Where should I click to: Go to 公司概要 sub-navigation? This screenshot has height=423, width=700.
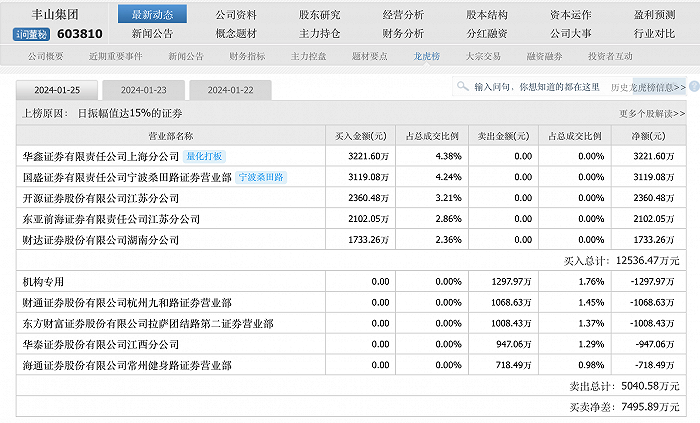click(46, 56)
